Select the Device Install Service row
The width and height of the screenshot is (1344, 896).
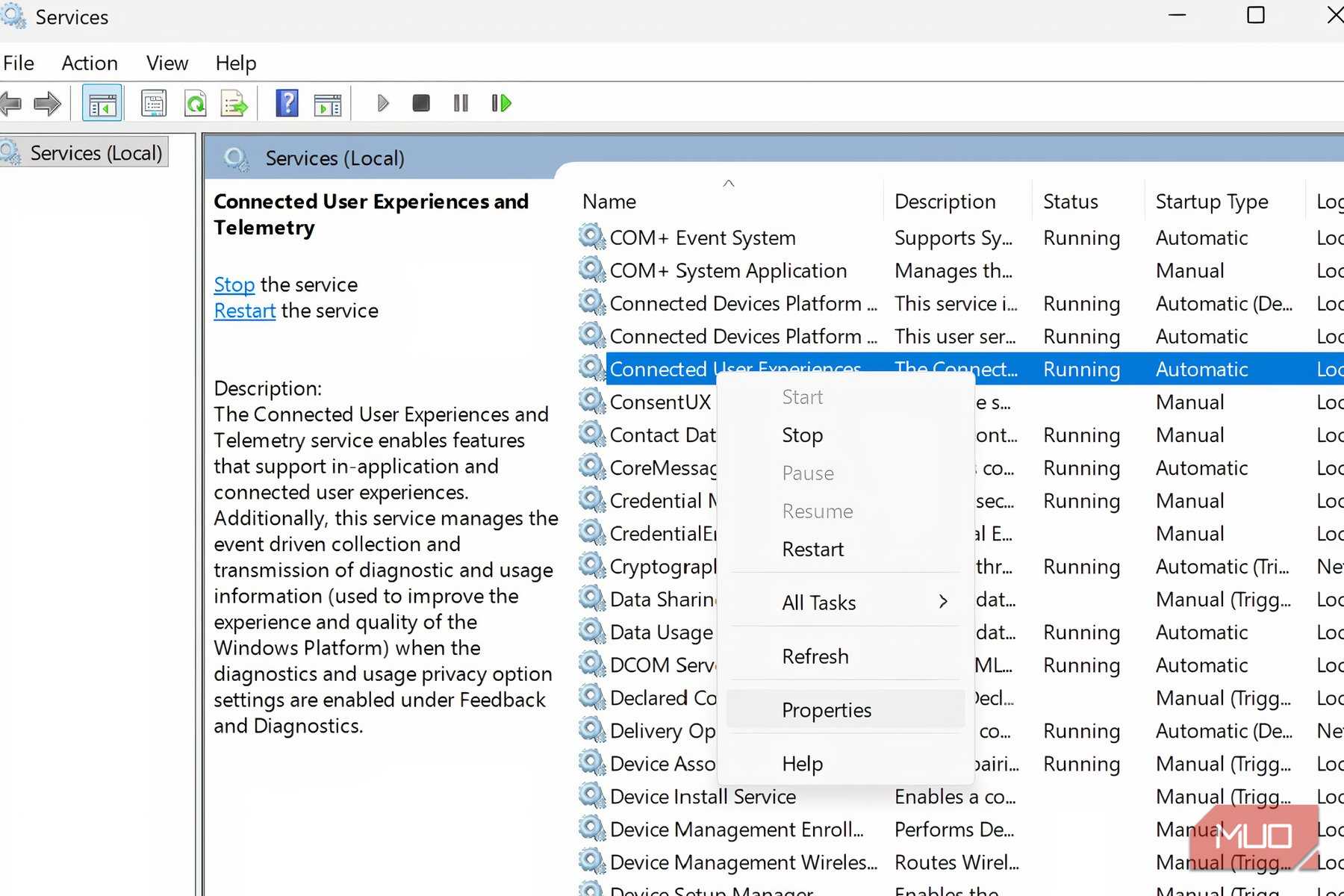click(703, 796)
